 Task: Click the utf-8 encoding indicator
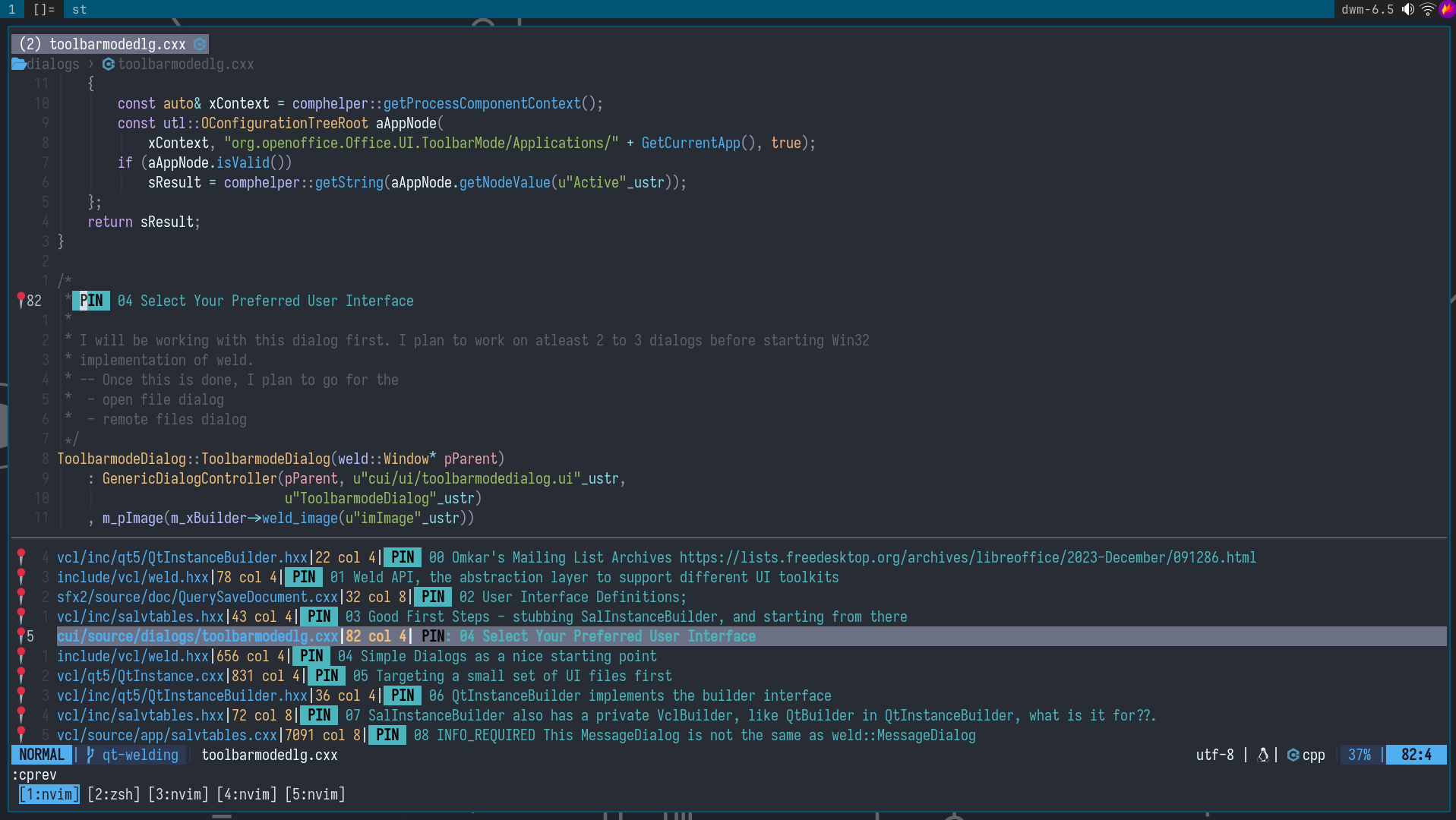pos(1215,755)
